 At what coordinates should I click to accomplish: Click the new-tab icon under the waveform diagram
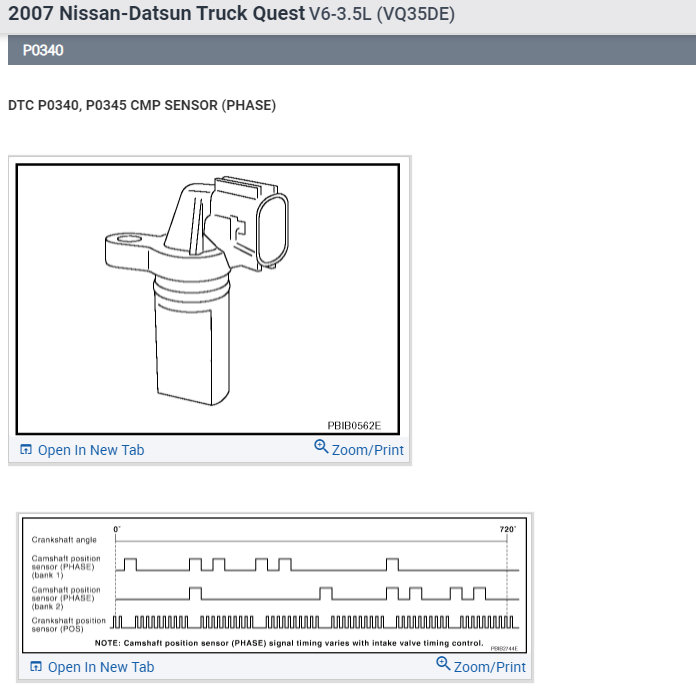point(36,666)
